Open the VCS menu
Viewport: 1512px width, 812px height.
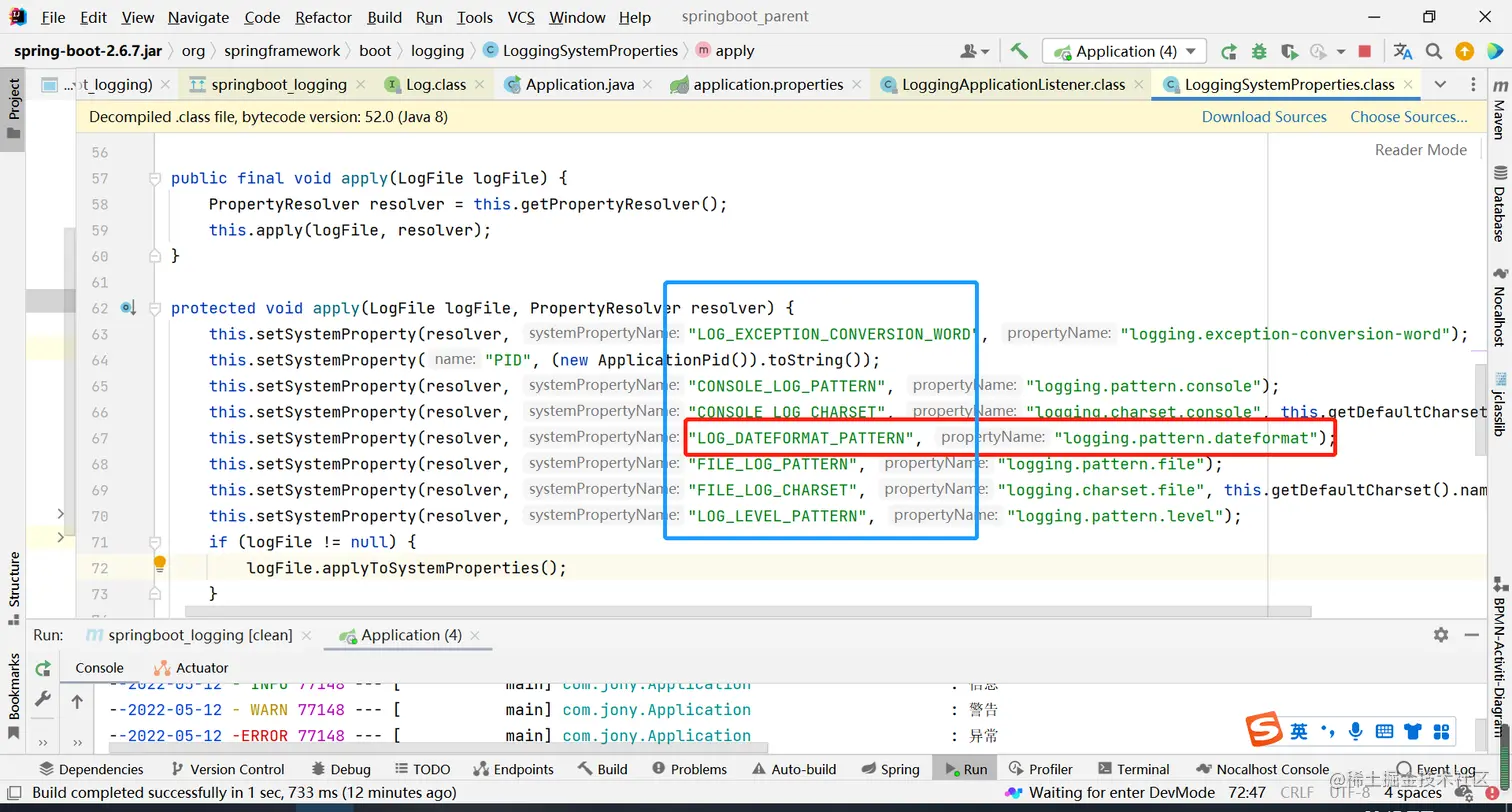[x=521, y=17]
